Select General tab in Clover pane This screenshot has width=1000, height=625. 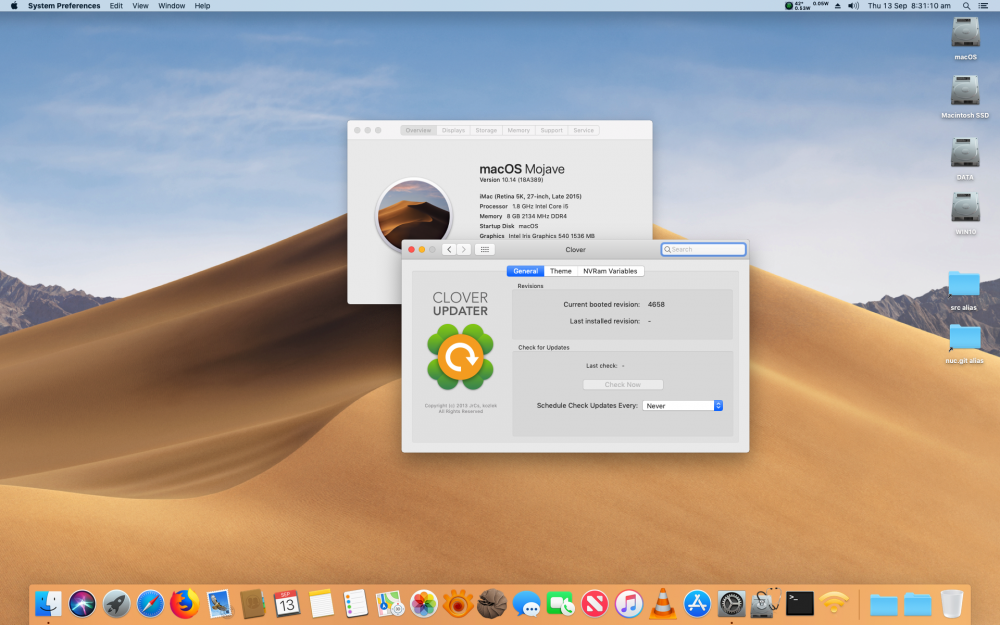(526, 271)
